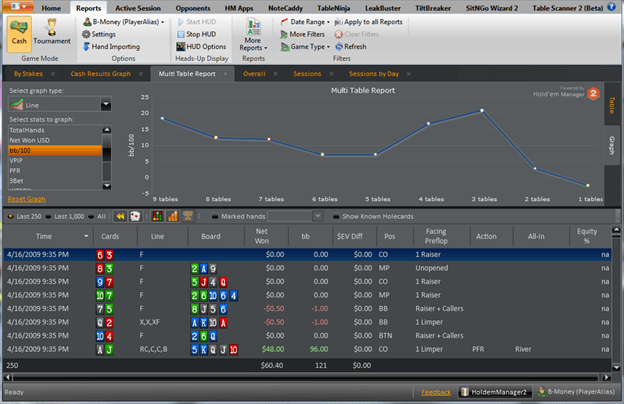Select the A J hand row winning $48.00

pyautogui.click(x=307, y=349)
